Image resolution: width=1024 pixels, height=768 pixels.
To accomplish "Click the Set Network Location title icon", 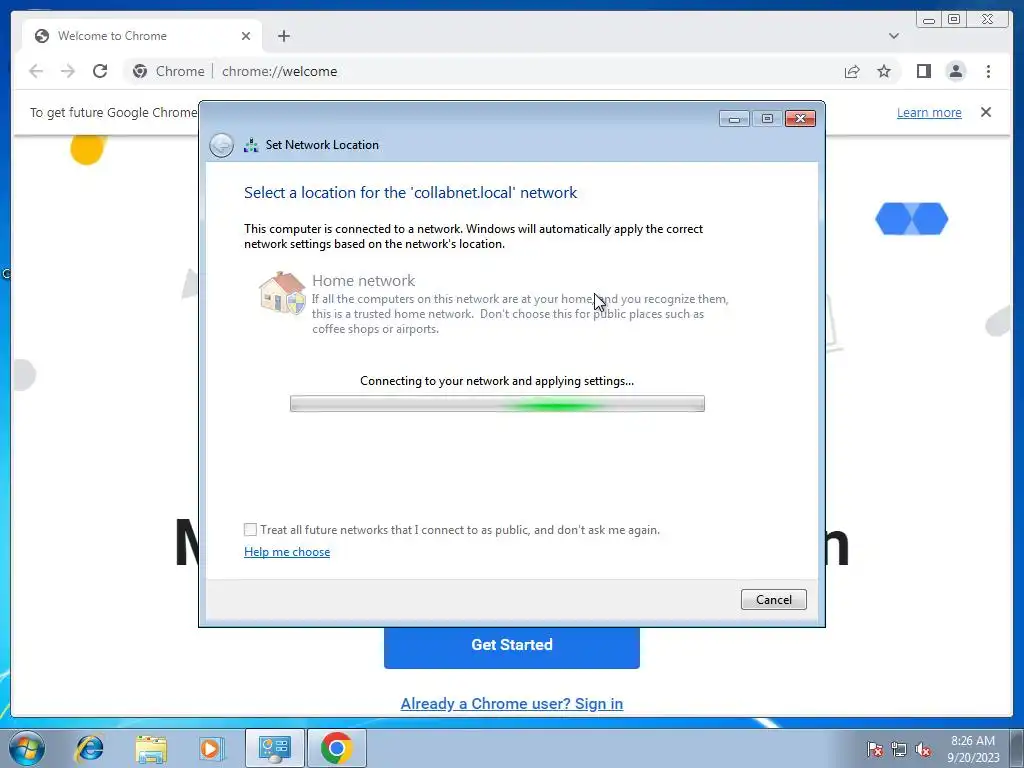I will click(x=251, y=145).
